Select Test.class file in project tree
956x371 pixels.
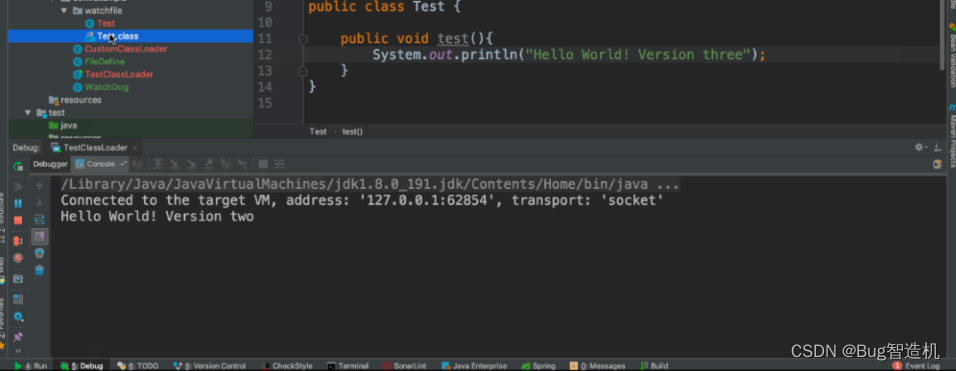pyautogui.click(x=117, y=37)
